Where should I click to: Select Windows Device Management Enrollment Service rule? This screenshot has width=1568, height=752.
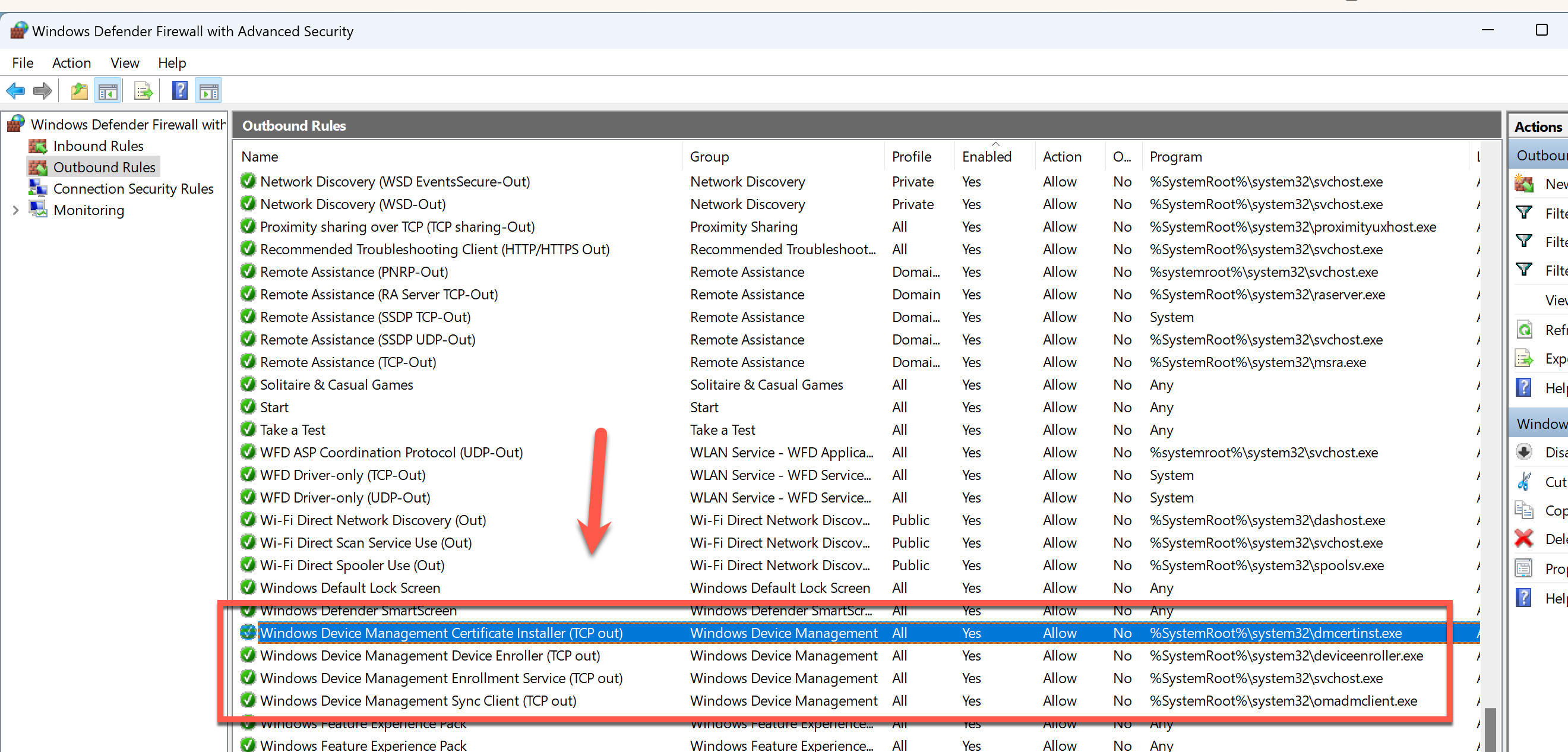pos(858,677)
